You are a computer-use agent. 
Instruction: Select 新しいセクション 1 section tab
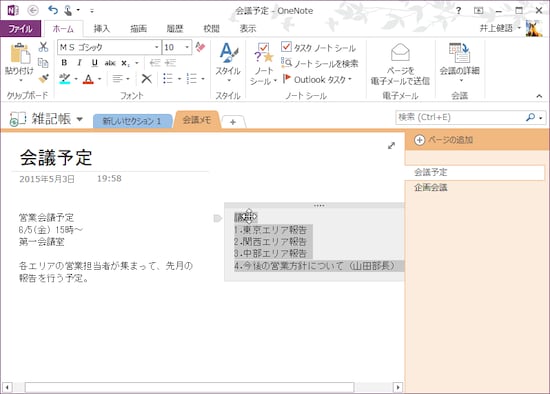132,121
